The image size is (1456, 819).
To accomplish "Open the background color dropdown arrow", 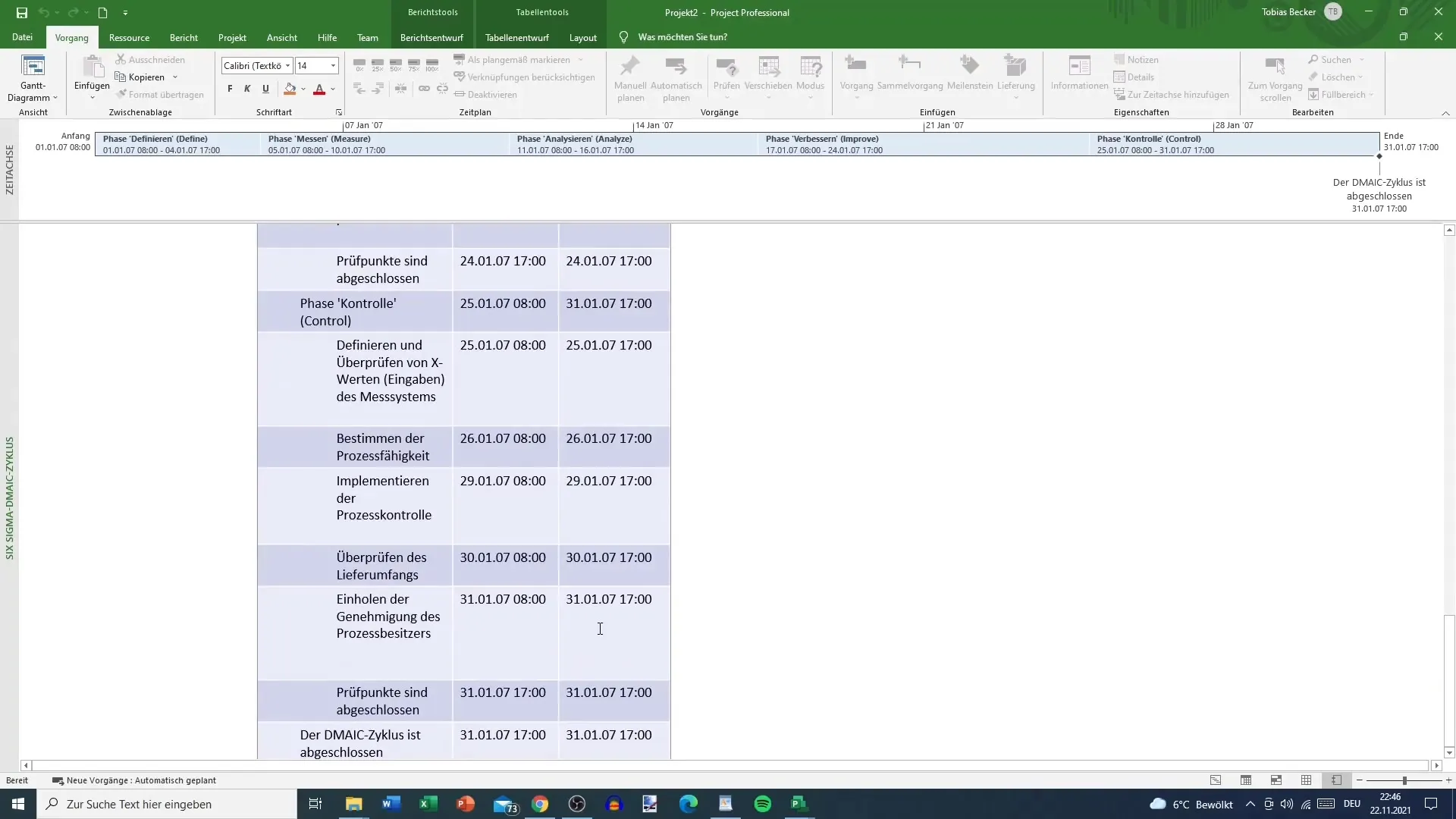I will point(303,89).
